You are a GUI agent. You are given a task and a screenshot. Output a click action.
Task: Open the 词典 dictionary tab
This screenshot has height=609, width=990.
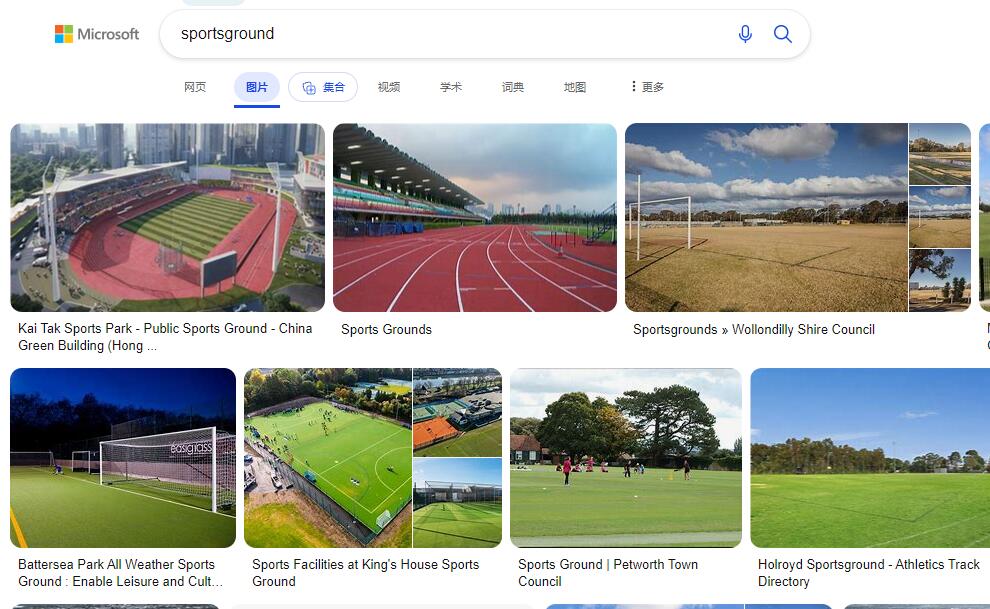coord(513,87)
